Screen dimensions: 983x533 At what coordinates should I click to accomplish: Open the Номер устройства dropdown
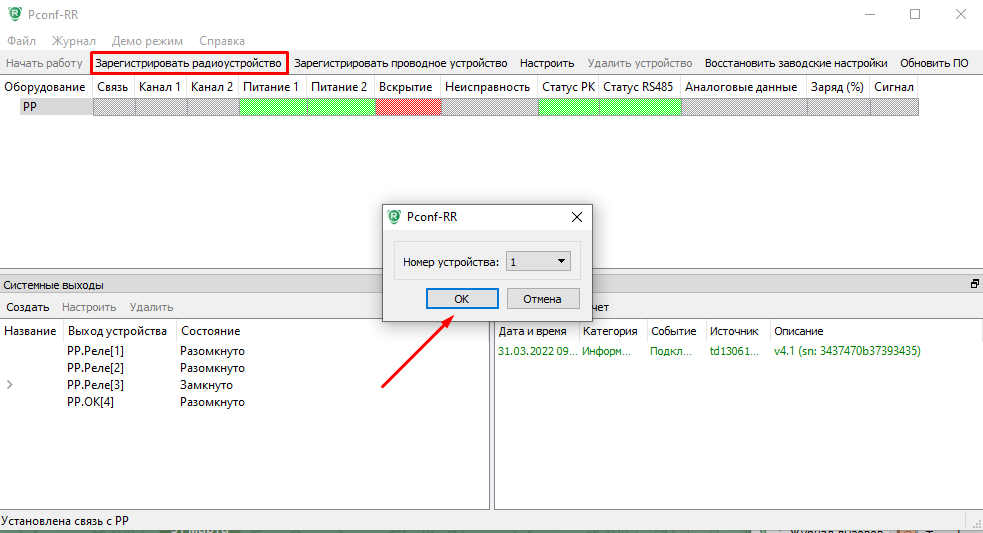coord(538,262)
